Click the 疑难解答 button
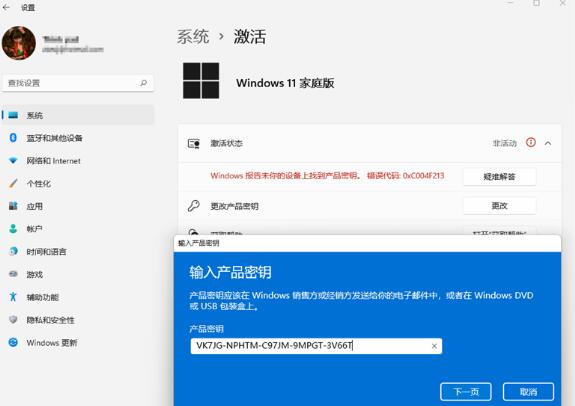Image resolution: width=575 pixels, height=406 pixels. (x=499, y=177)
